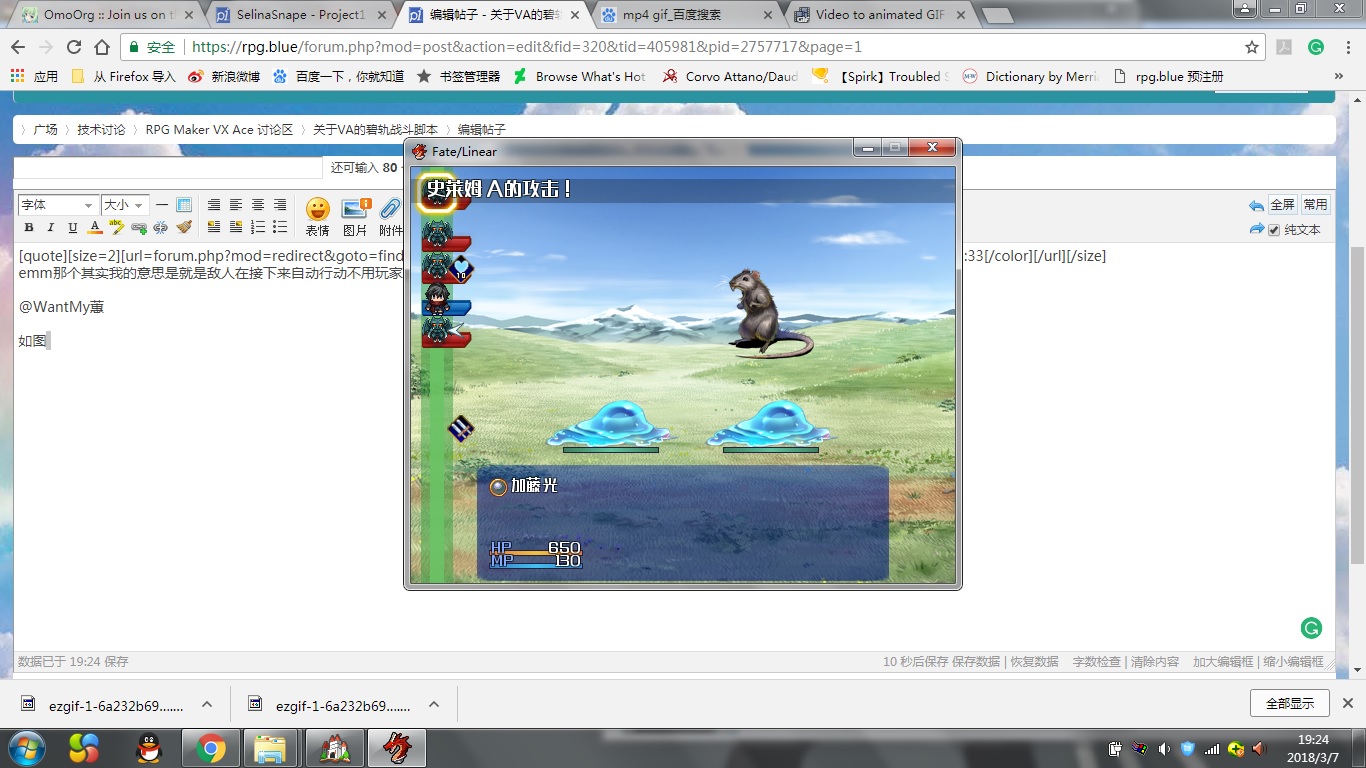
Task: Switch to the SelinaSnape Project1 tab
Action: pos(301,15)
